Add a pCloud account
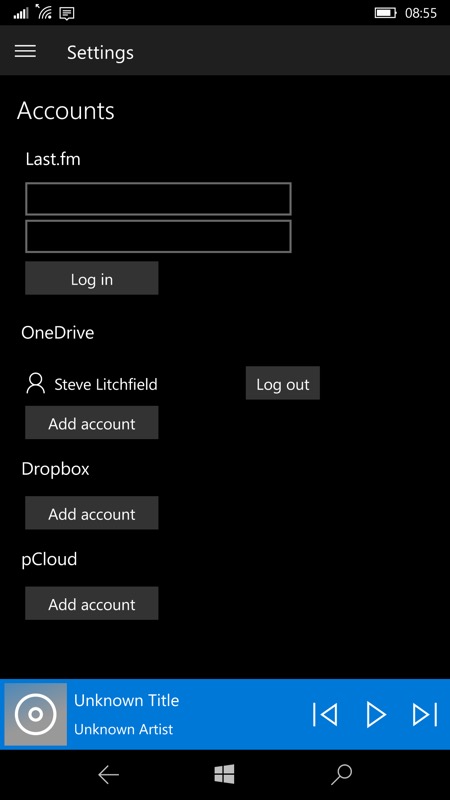Viewport: 450px width, 800px height. coord(92,604)
